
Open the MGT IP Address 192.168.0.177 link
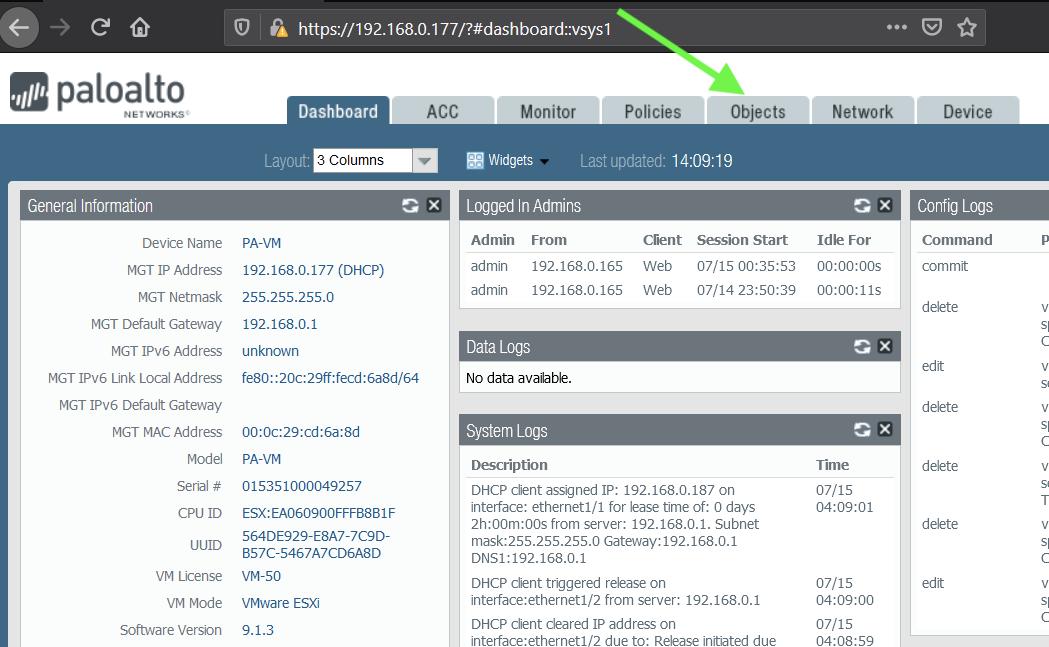281,269
